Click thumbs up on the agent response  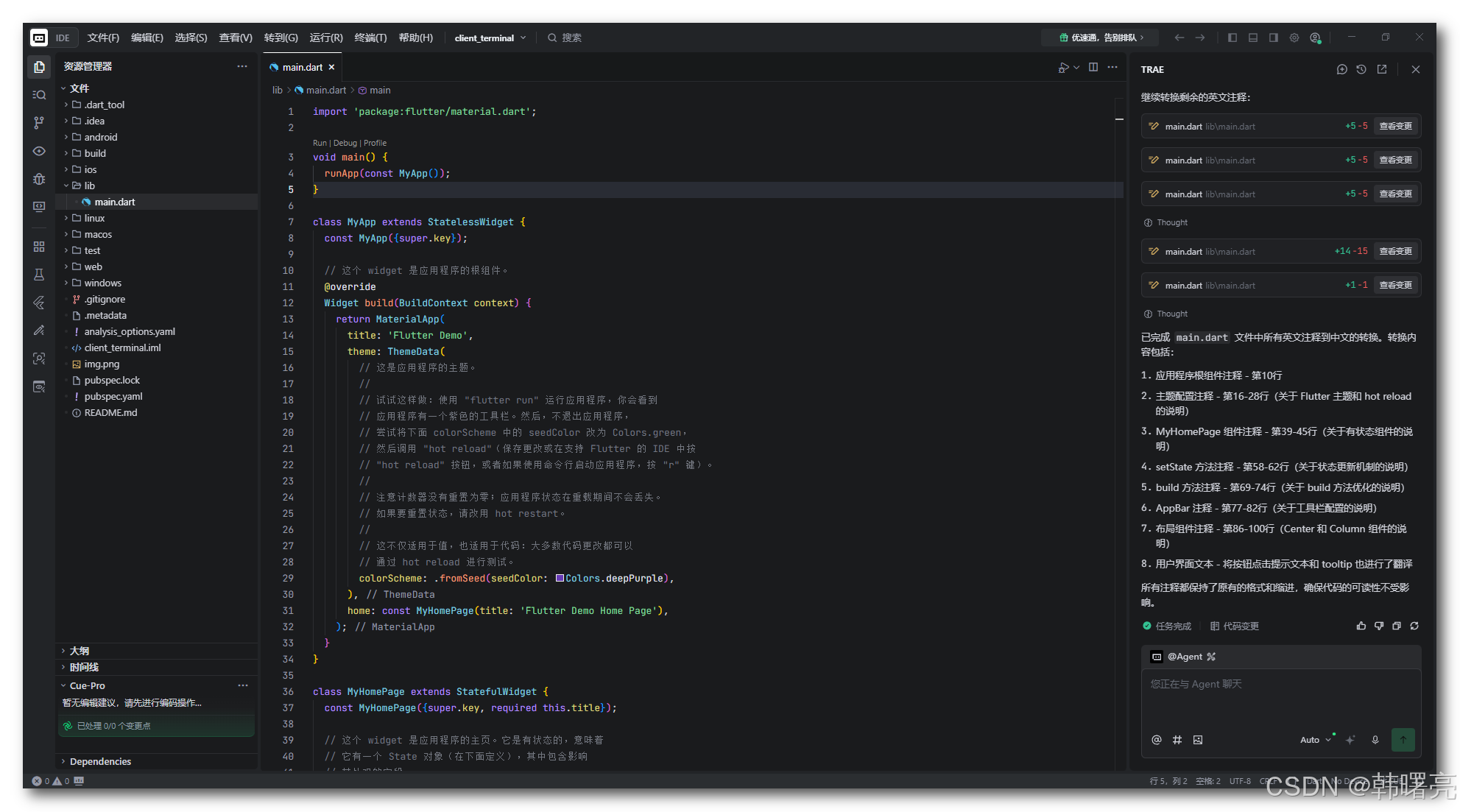tap(1361, 626)
